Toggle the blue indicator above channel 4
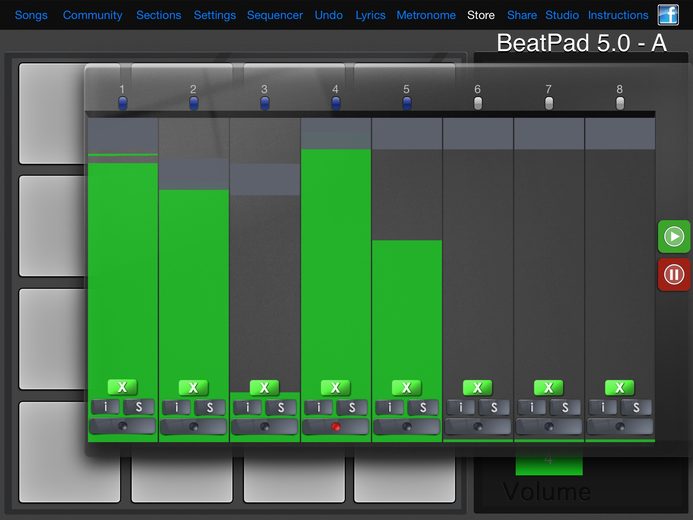The width and height of the screenshot is (693, 520). [x=335, y=103]
